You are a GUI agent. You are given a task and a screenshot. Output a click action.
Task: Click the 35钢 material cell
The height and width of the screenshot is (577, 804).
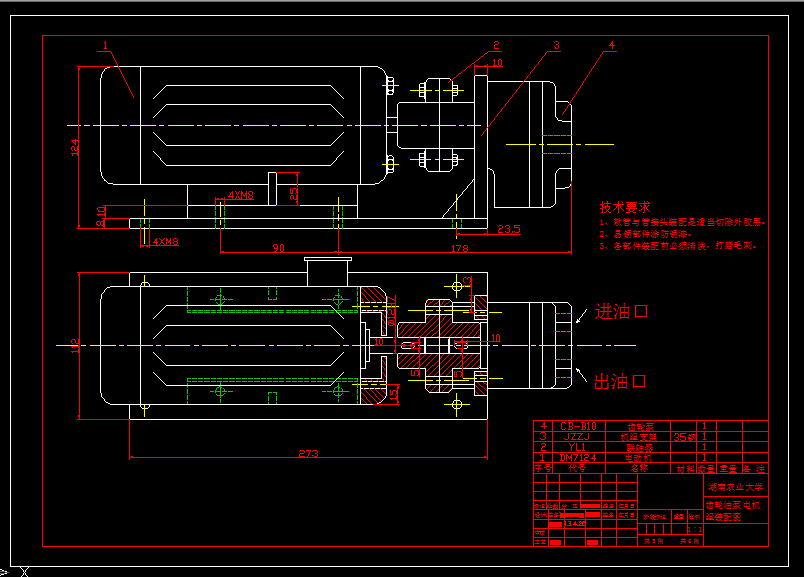coord(685,437)
